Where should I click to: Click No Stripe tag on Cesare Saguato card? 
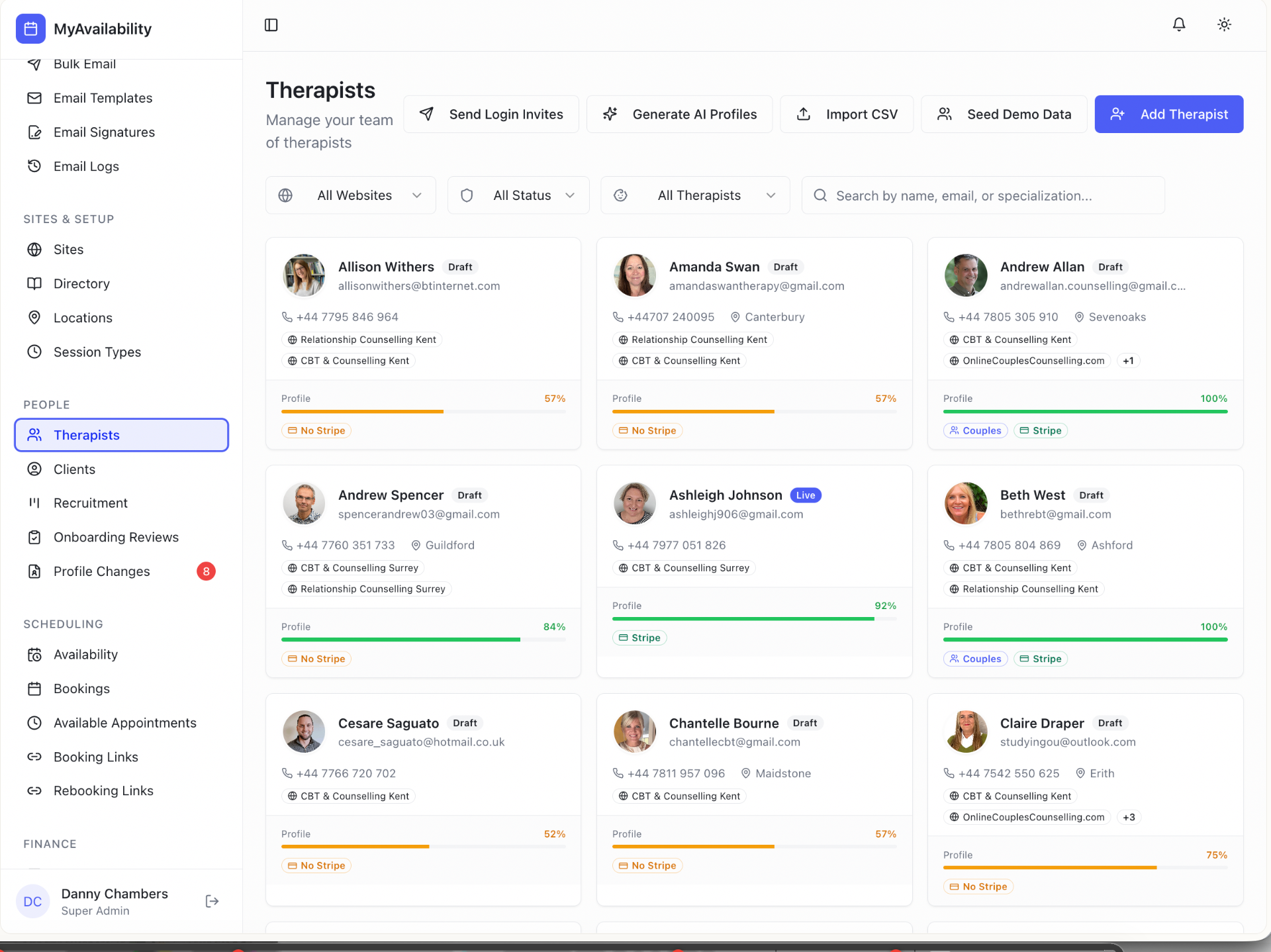pyautogui.click(x=316, y=865)
